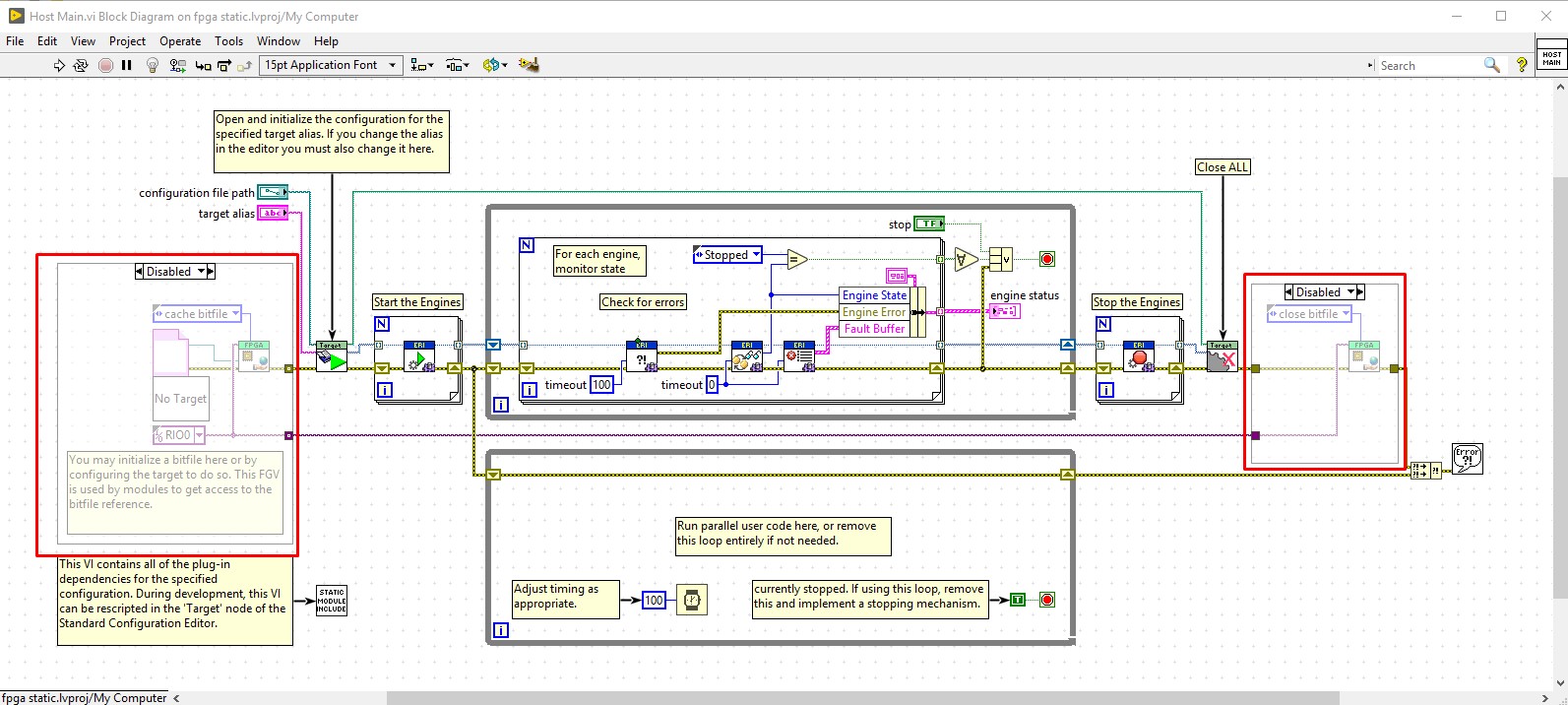Open the 15pt Application Font dropdown
Image resolution: width=1568 pixels, height=705 pixels.
point(331,65)
